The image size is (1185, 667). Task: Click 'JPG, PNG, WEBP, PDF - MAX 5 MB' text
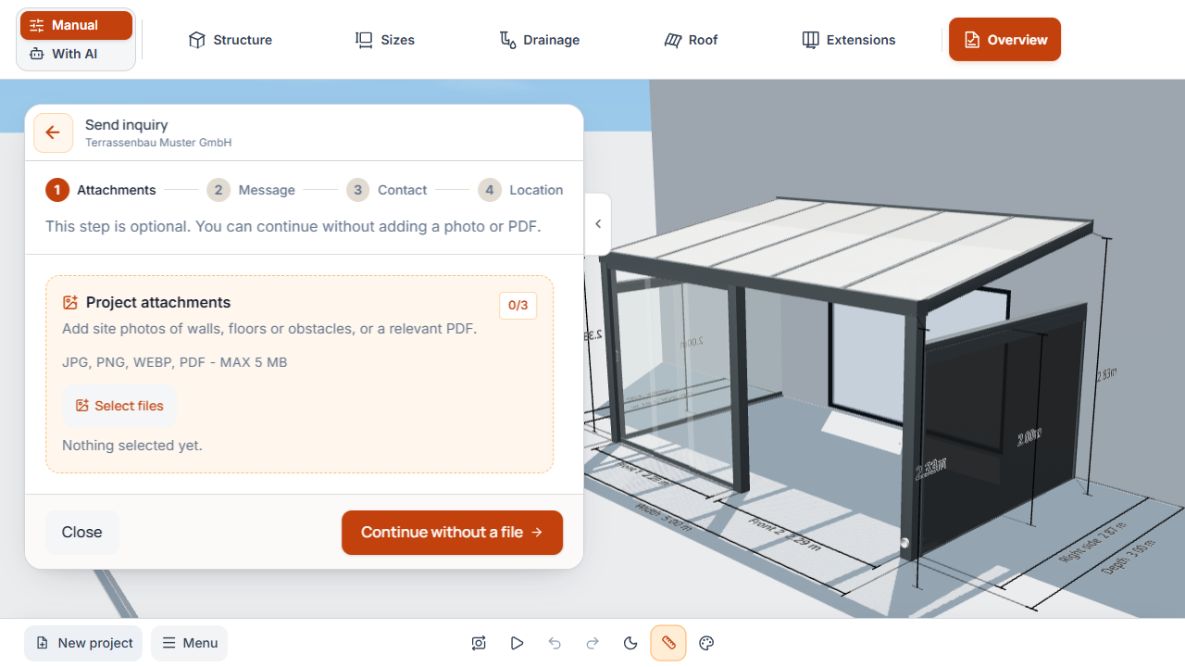175,363
